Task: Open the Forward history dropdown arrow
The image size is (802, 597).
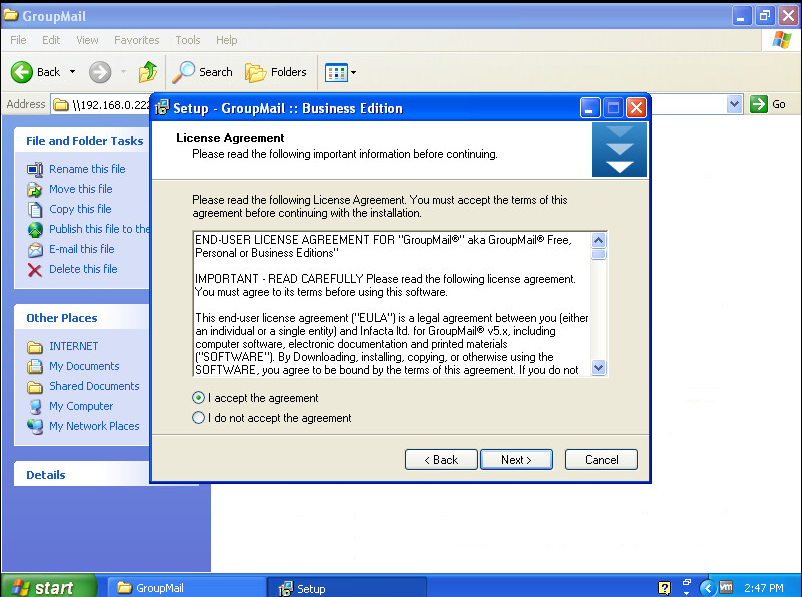Action: pyautogui.click(x=123, y=72)
